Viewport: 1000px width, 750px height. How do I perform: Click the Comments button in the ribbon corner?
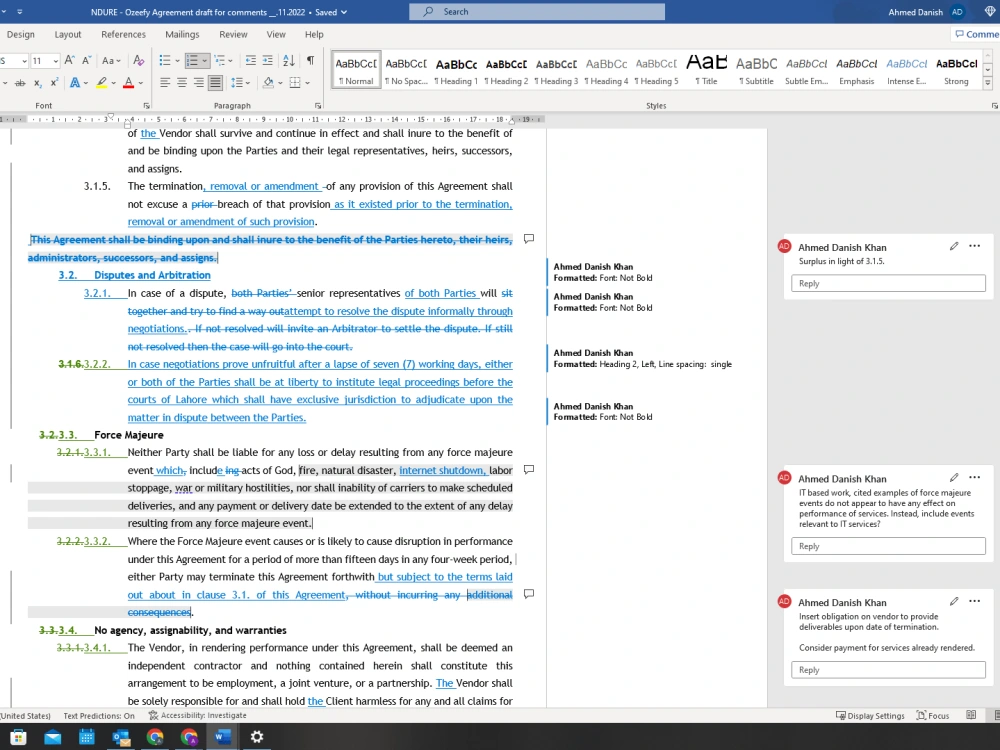[976, 34]
